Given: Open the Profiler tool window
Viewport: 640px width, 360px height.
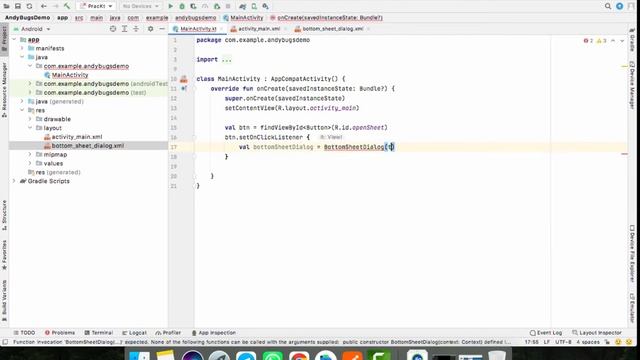Looking at the screenshot, I should (168, 333).
